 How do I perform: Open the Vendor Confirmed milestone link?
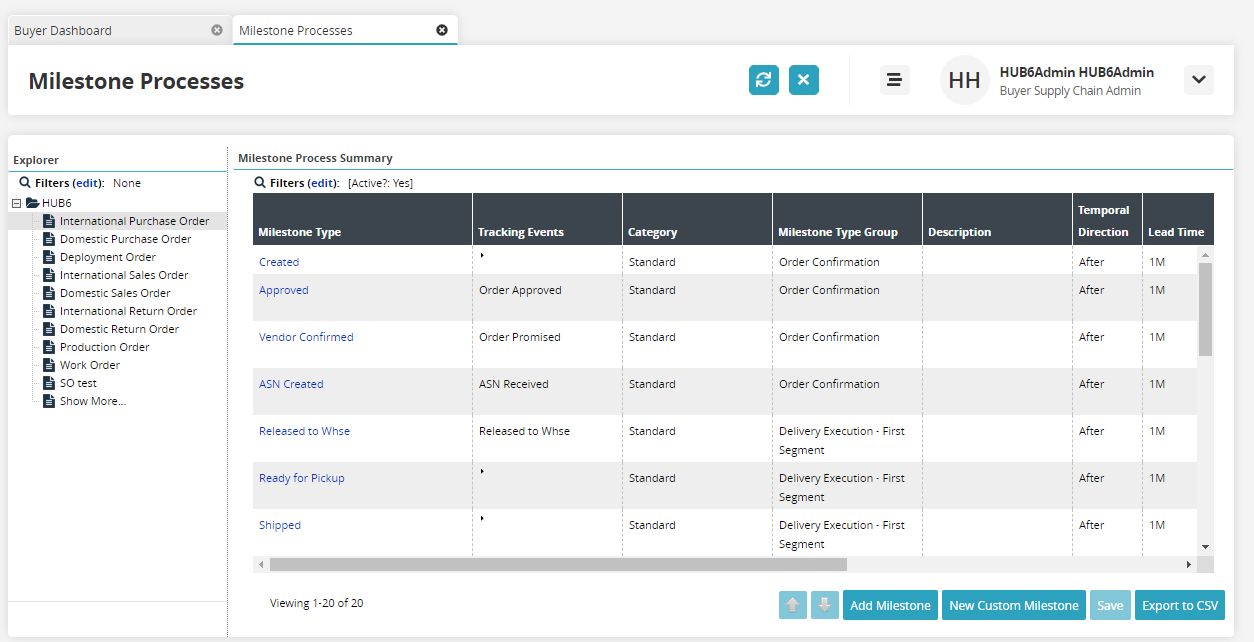pos(306,337)
